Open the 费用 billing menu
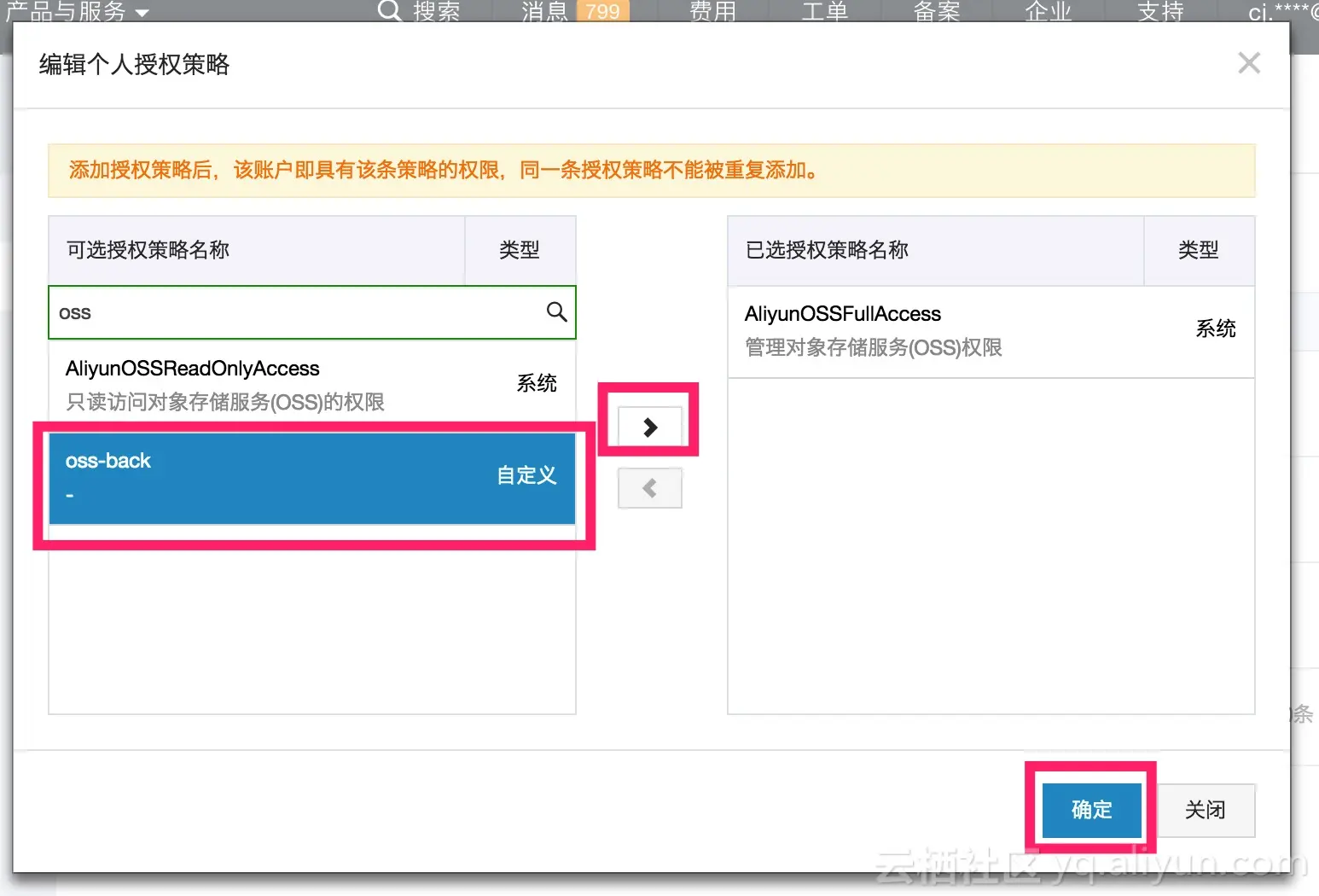The image size is (1319, 896). (x=712, y=12)
